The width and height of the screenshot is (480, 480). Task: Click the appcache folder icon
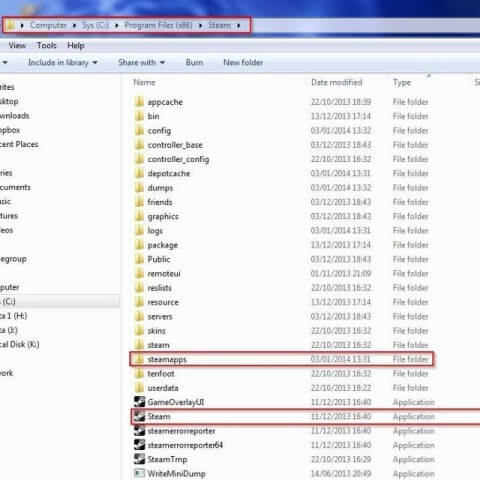(139, 101)
